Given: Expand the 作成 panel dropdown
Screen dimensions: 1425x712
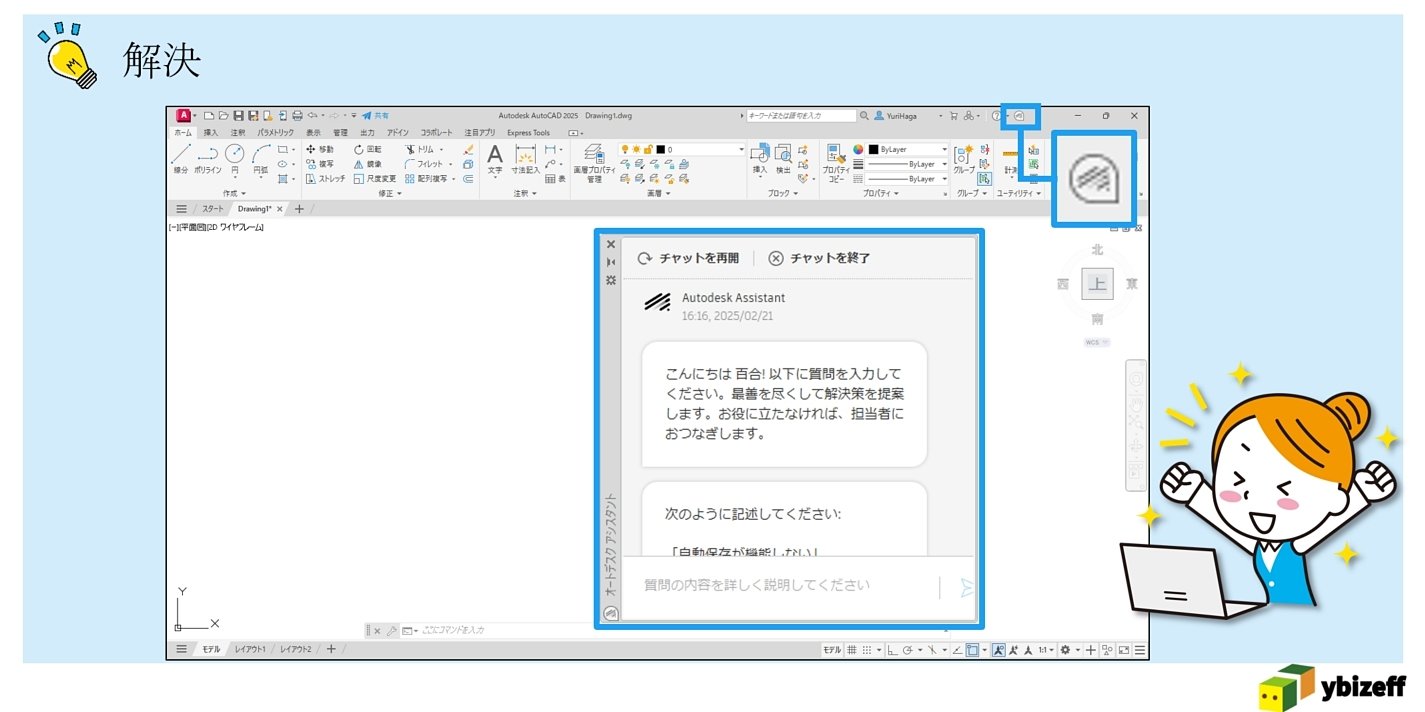Looking at the screenshot, I should 235,193.
